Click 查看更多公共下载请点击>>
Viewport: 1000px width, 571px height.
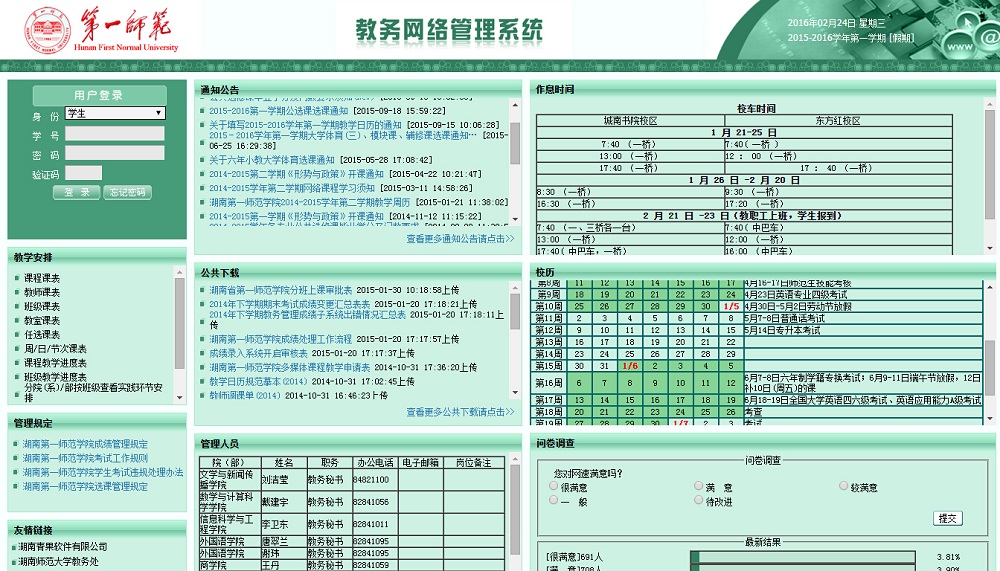click(460, 412)
